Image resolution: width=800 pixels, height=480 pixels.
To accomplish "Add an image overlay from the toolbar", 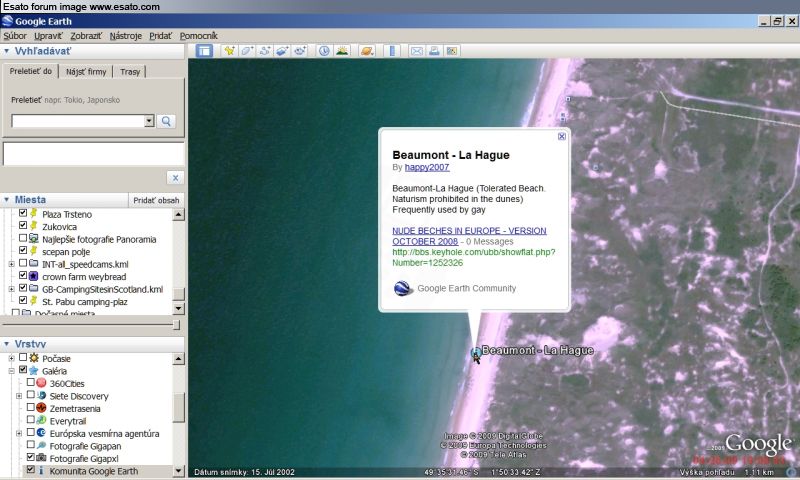I will click(x=282, y=50).
